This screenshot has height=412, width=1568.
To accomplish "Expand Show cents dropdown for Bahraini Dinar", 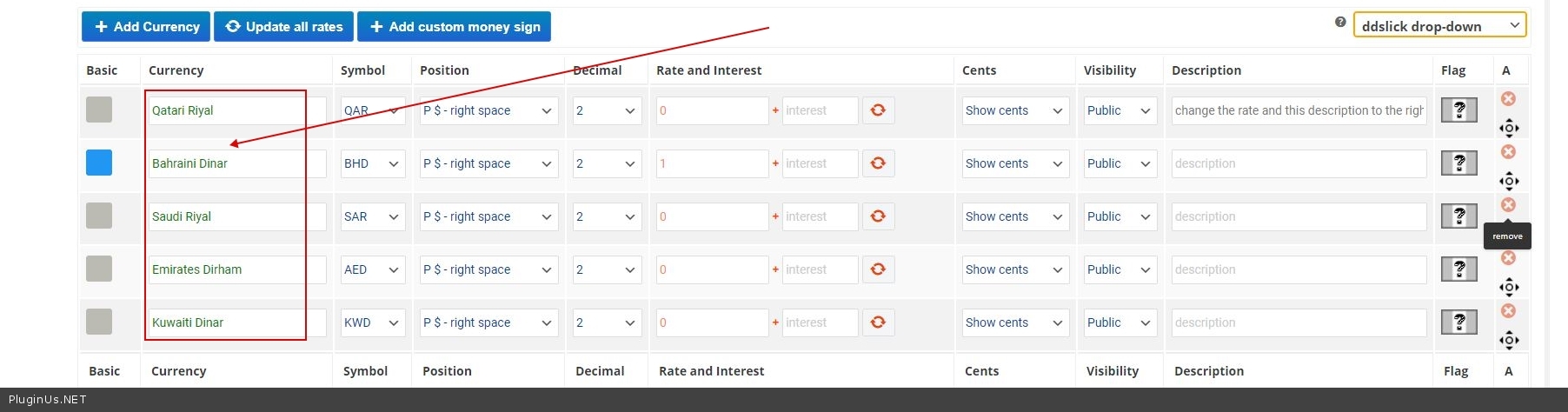I will (1014, 163).
